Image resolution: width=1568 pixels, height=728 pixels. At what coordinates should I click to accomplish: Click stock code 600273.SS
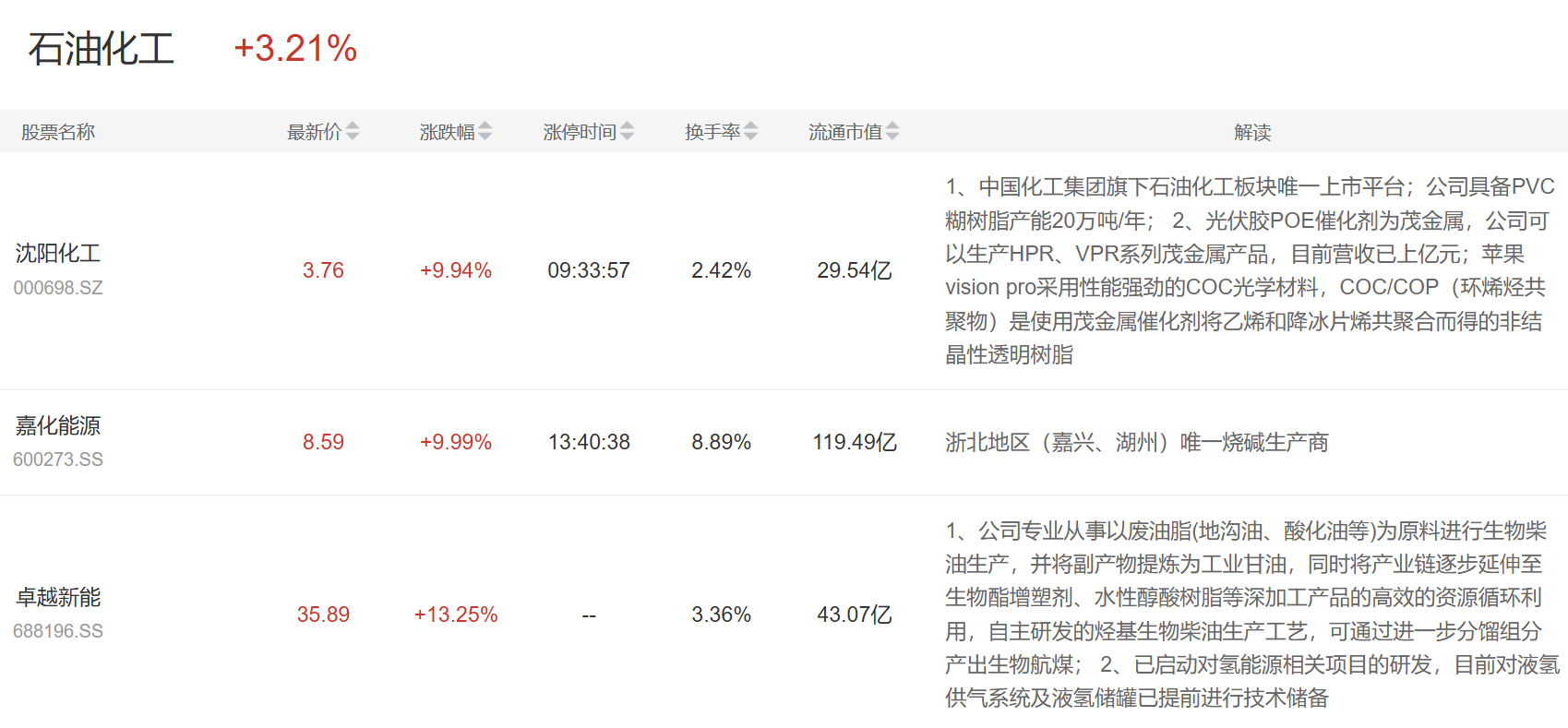coord(58,459)
